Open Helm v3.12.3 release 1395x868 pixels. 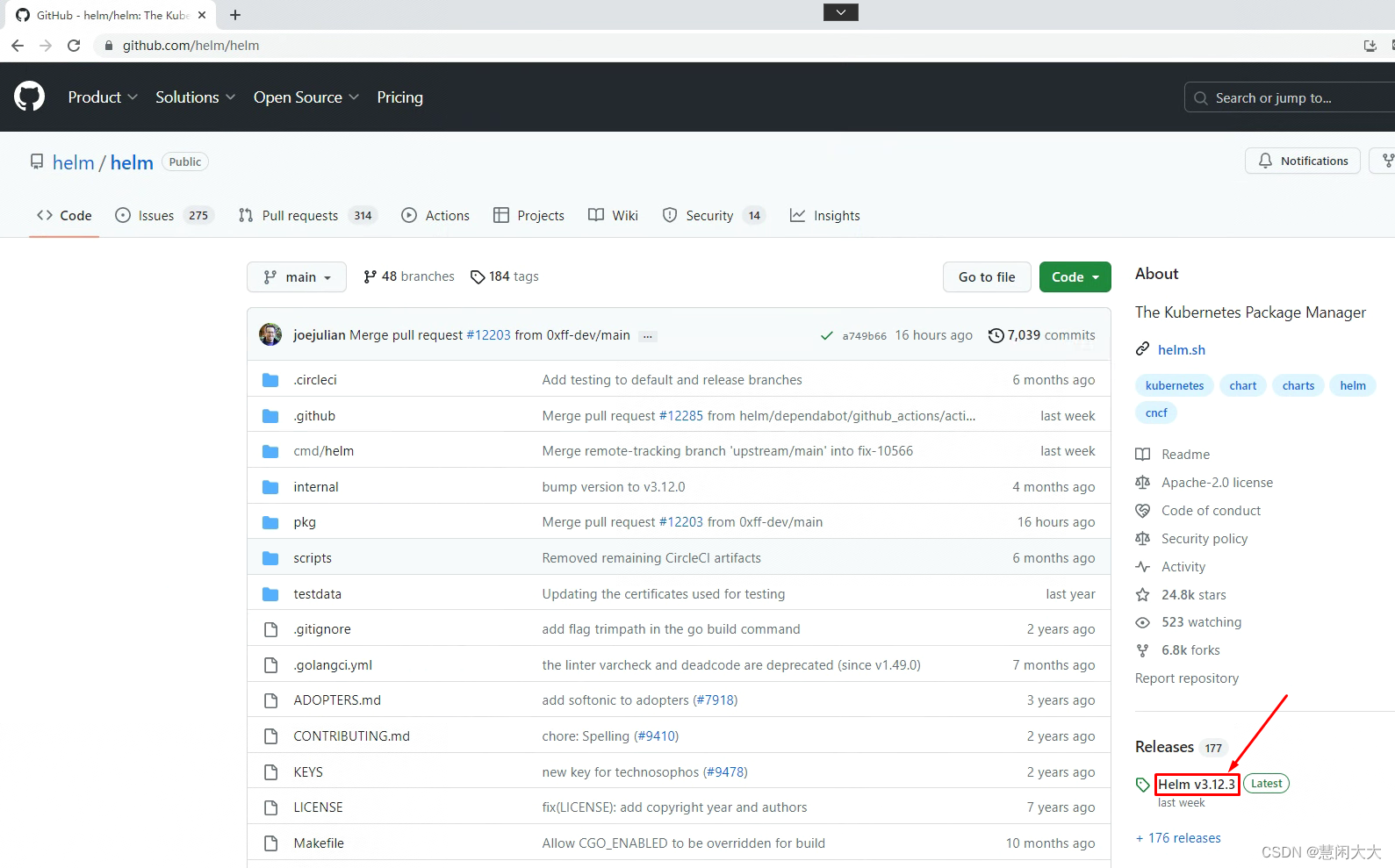1197,785
